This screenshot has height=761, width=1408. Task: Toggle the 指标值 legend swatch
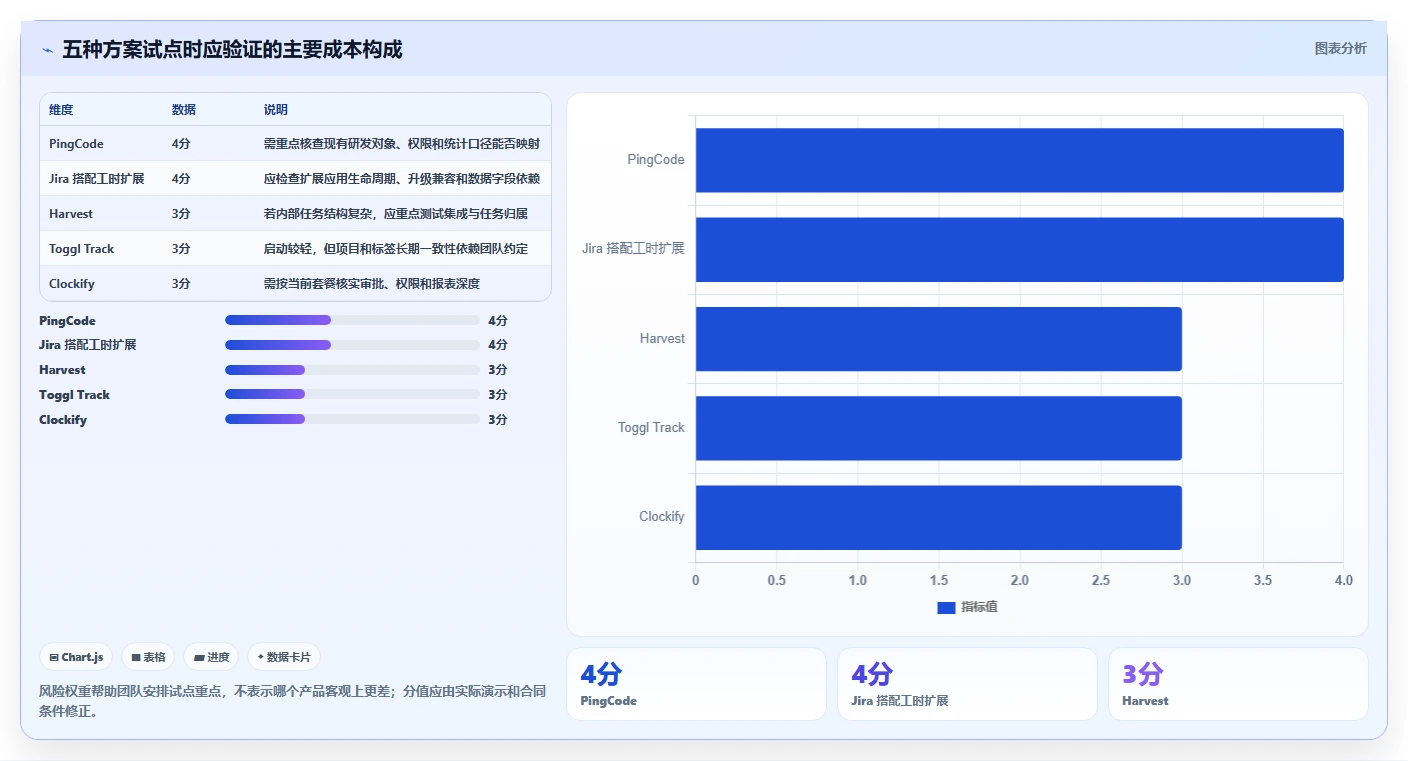(946, 607)
